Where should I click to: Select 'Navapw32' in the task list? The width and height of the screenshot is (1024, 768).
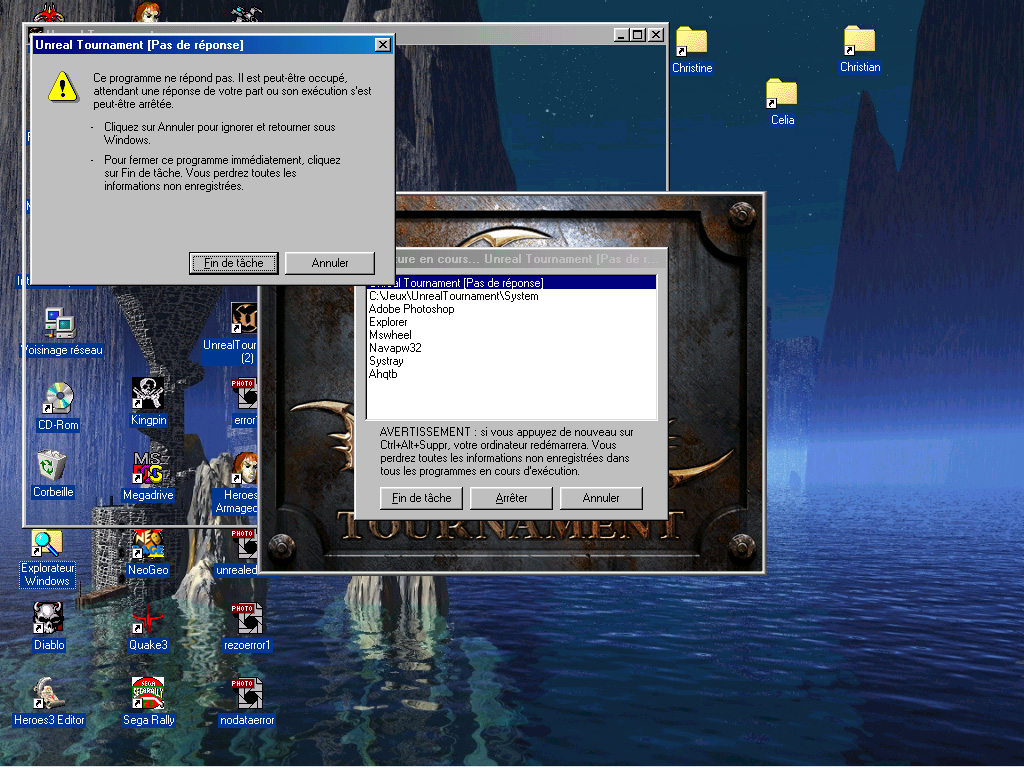coord(512,348)
